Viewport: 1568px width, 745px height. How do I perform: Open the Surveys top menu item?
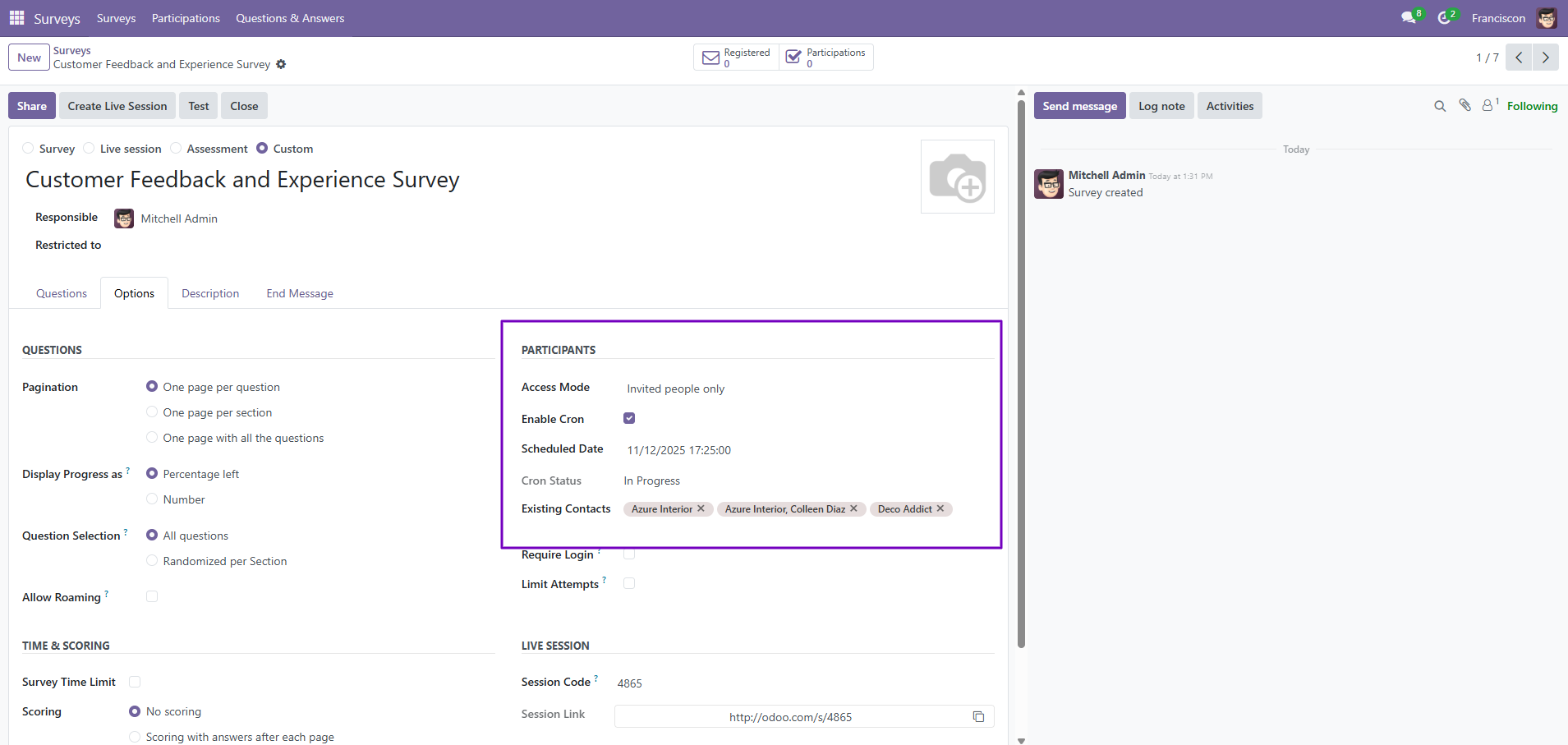point(116,18)
